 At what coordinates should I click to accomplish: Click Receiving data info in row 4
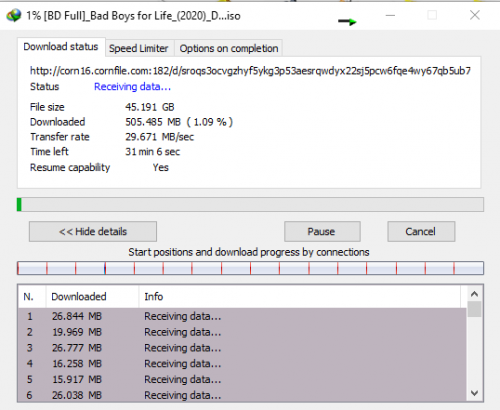(x=182, y=363)
